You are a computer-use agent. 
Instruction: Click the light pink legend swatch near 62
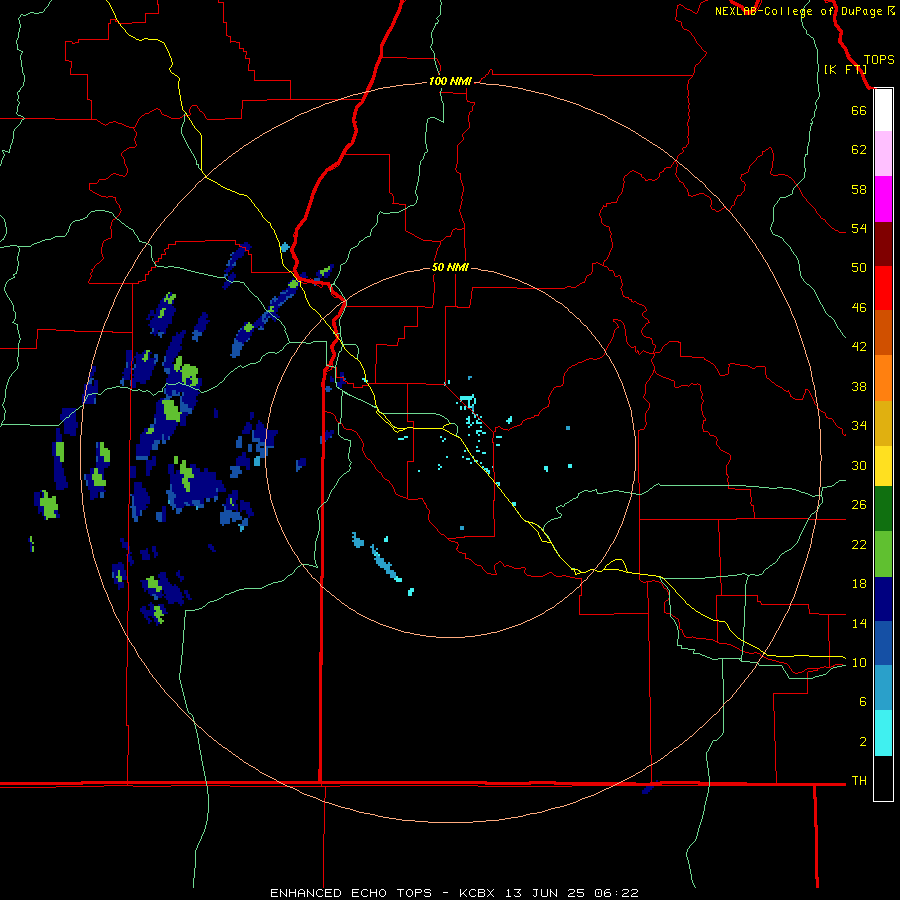(x=883, y=154)
